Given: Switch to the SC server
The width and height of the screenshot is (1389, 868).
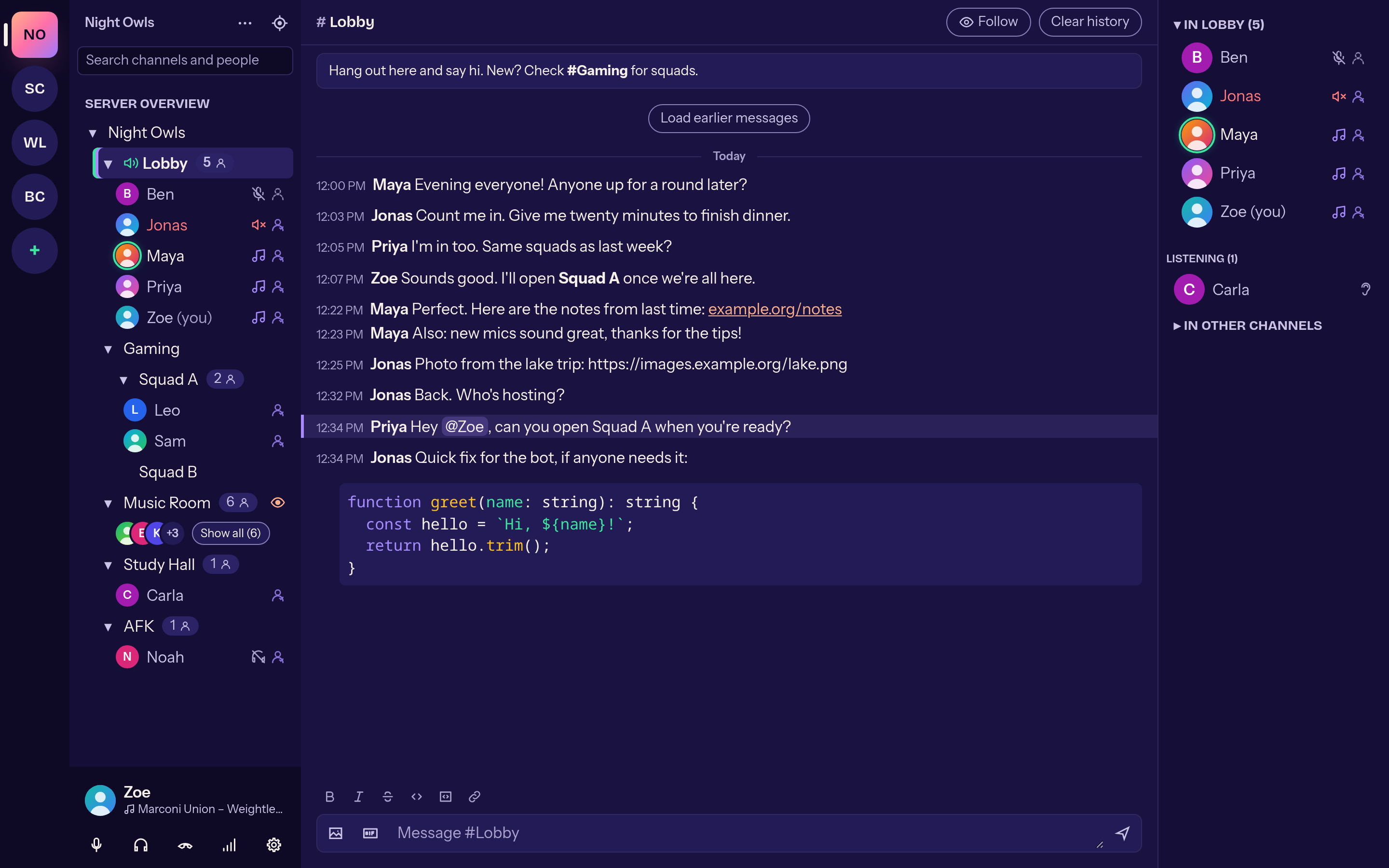Looking at the screenshot, I should tap(34, 88).
